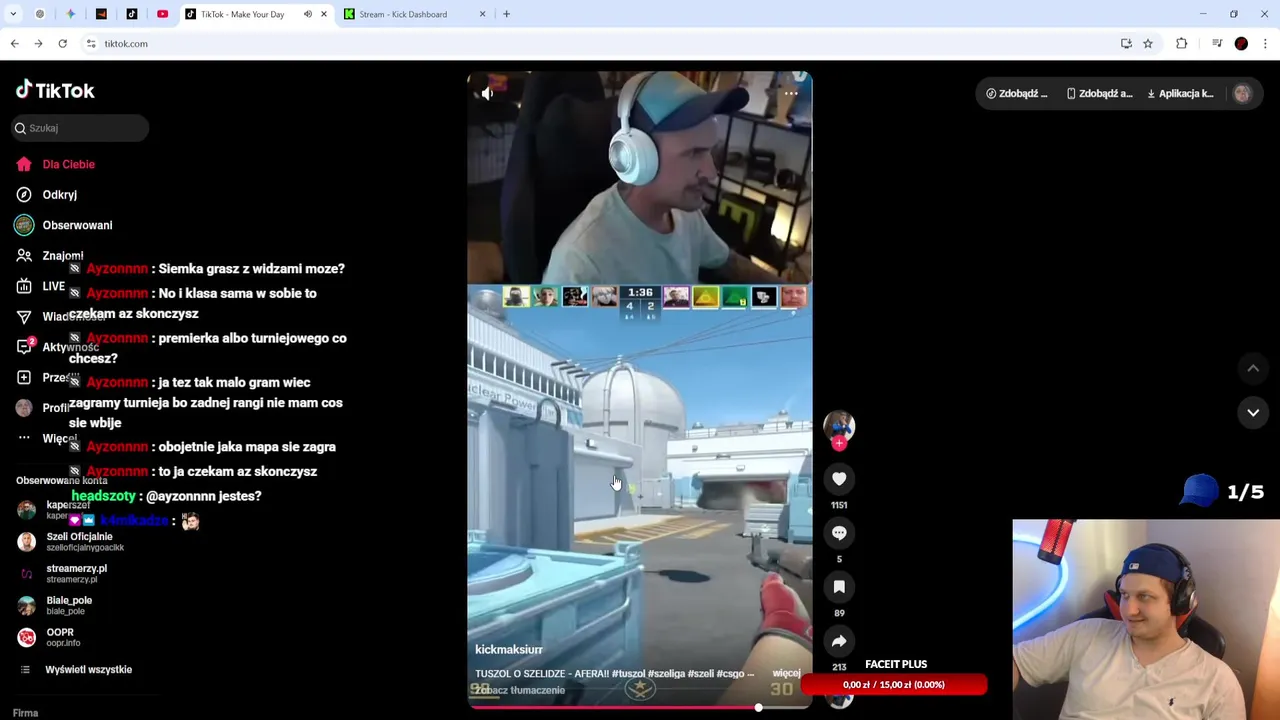Open comments via the speech bubble icon
This screenshot has width=1280, height=720.
coord(839,533)
